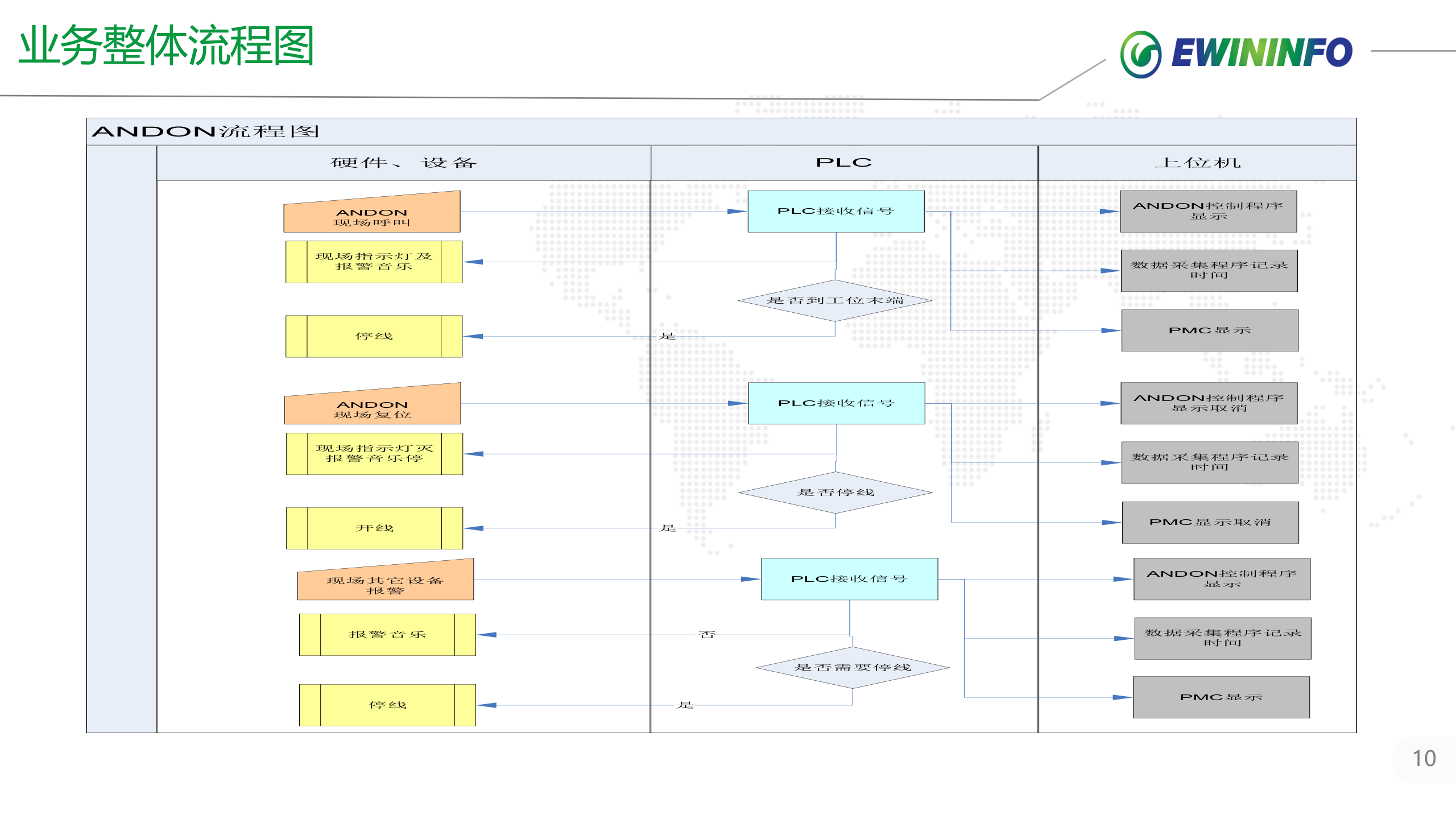The image size is (1456, 819).
Task: Click the ANDON流程图 diagram title
Action: pyautogui.click(x=205, y=132)
